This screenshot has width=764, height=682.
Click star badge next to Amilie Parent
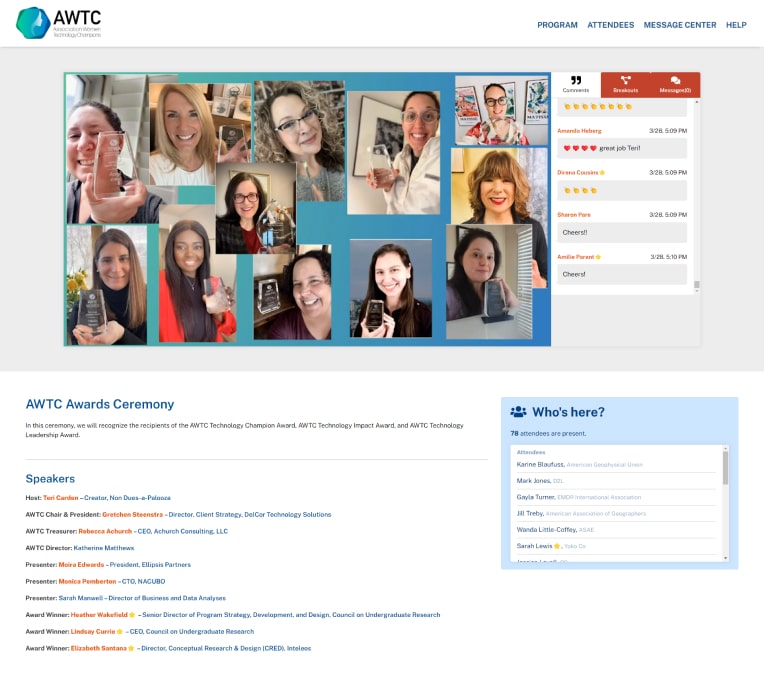click(x=598, y=257)
